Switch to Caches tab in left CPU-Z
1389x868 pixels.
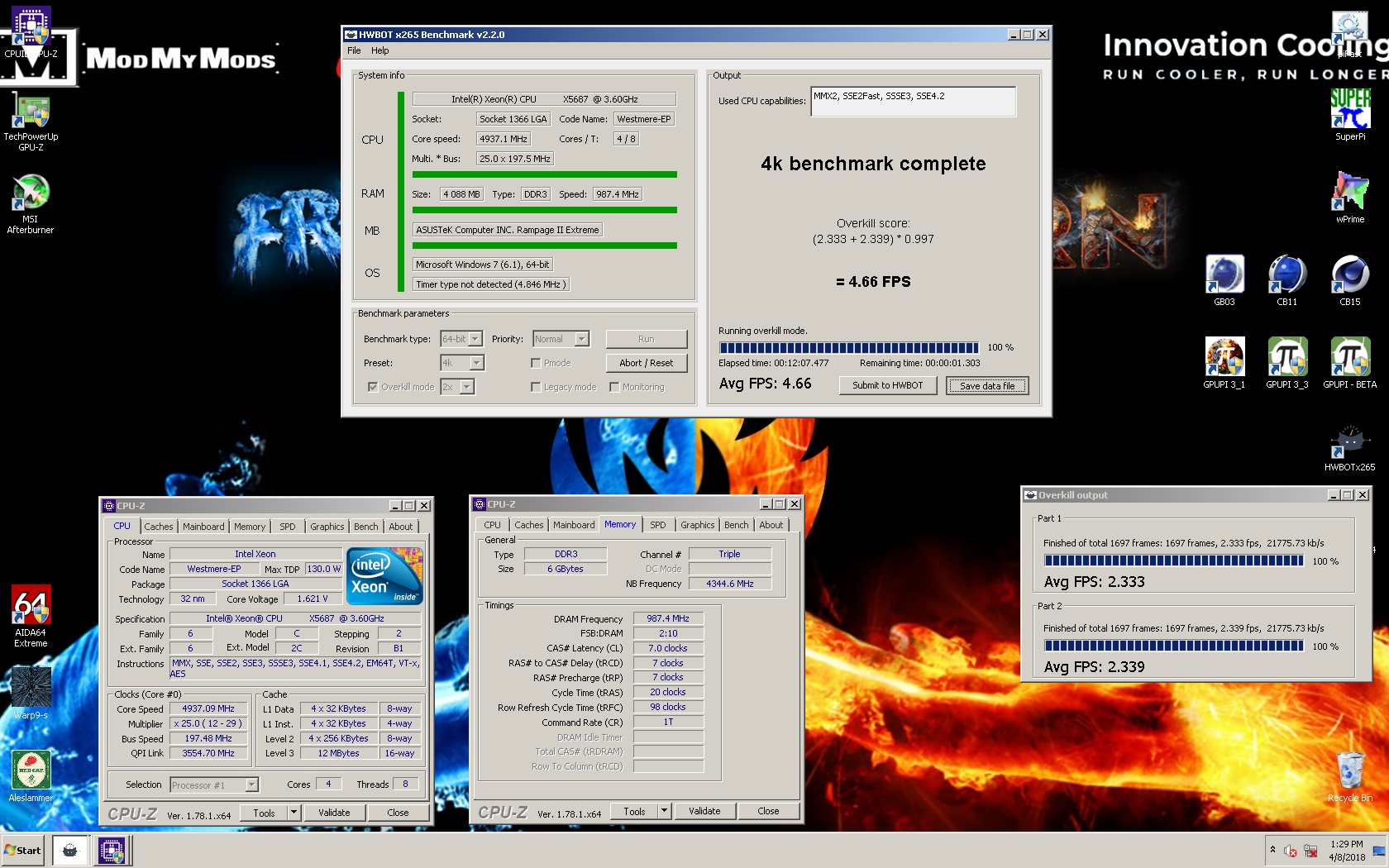pyautogui.click(x=158, y=527)
